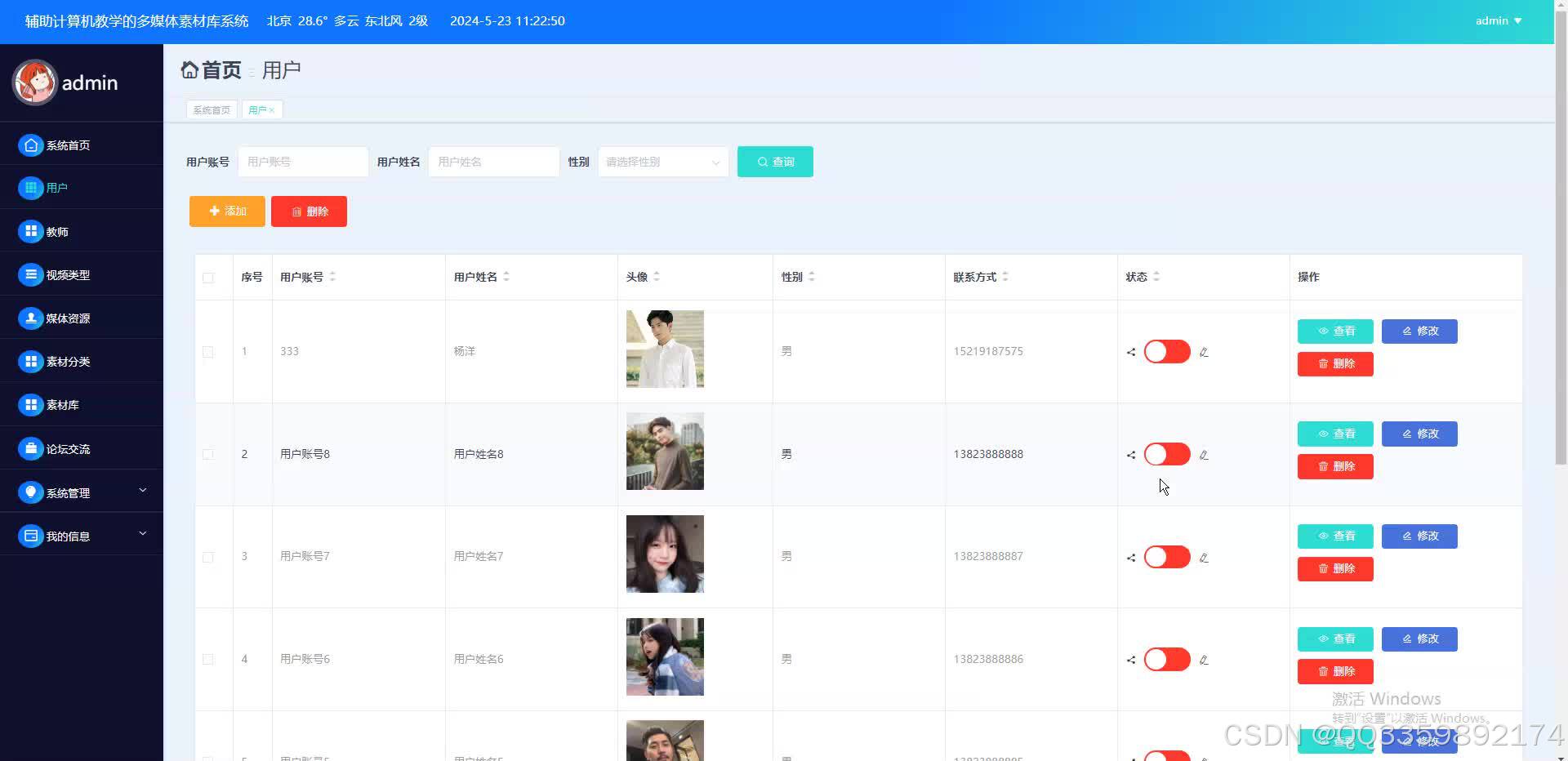Sort by 状态 column arrows
Screen dimensions: 1568x761
(x=1156, y=277)
